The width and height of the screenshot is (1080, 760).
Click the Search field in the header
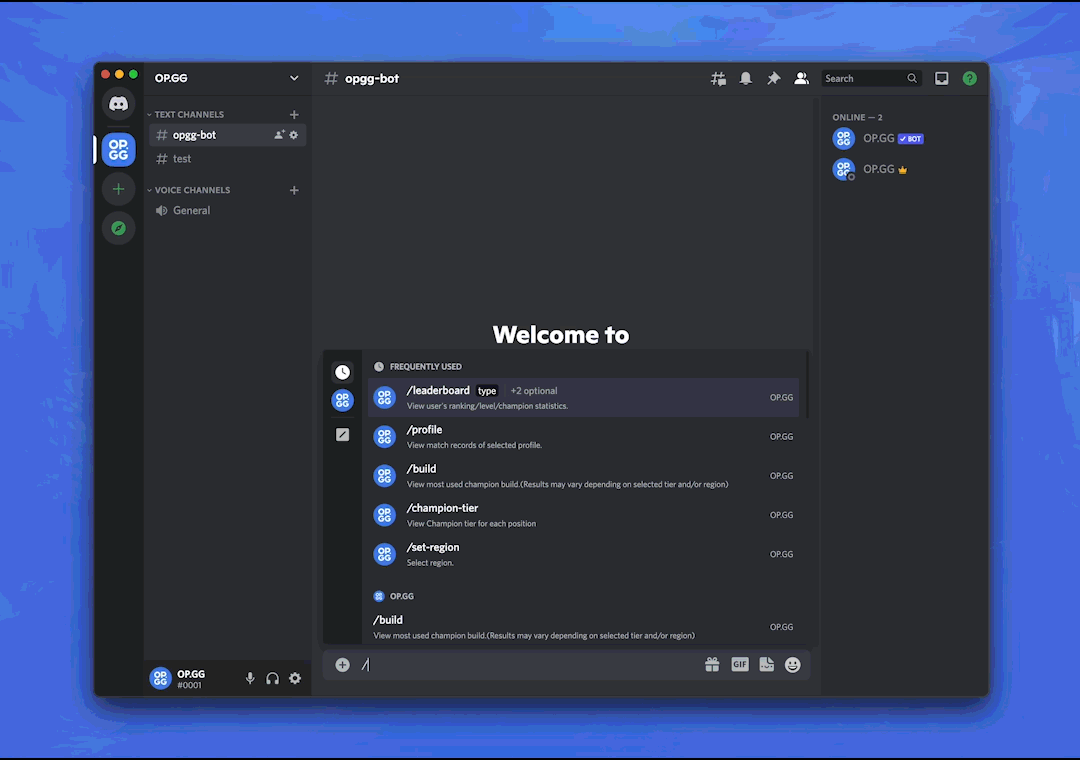tap(871, 79)
